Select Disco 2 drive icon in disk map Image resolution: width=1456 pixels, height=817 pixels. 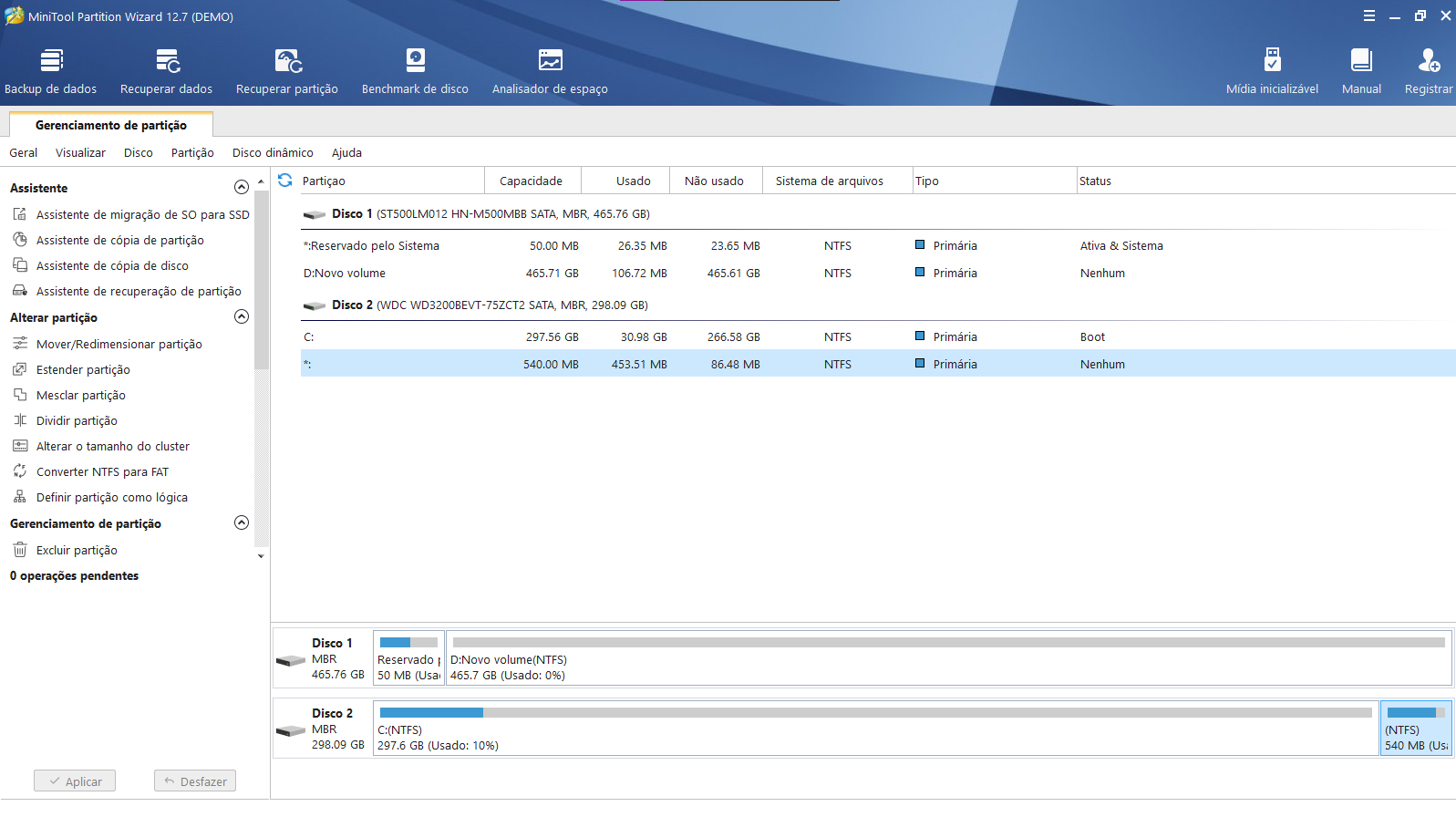click(291, 730)
